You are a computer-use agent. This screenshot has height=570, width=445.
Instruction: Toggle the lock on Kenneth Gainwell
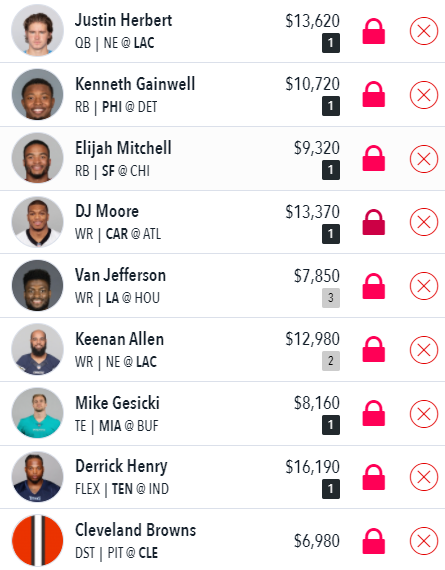374,95
